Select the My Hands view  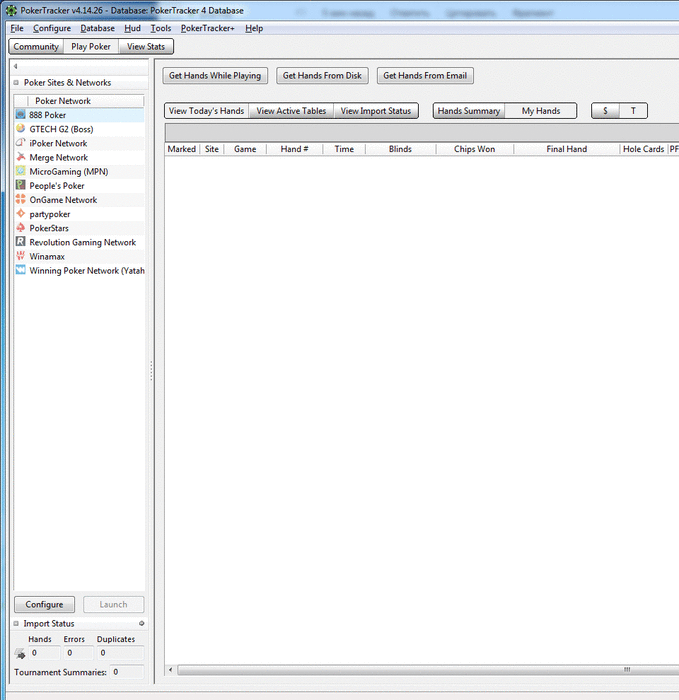pos(541,111)
